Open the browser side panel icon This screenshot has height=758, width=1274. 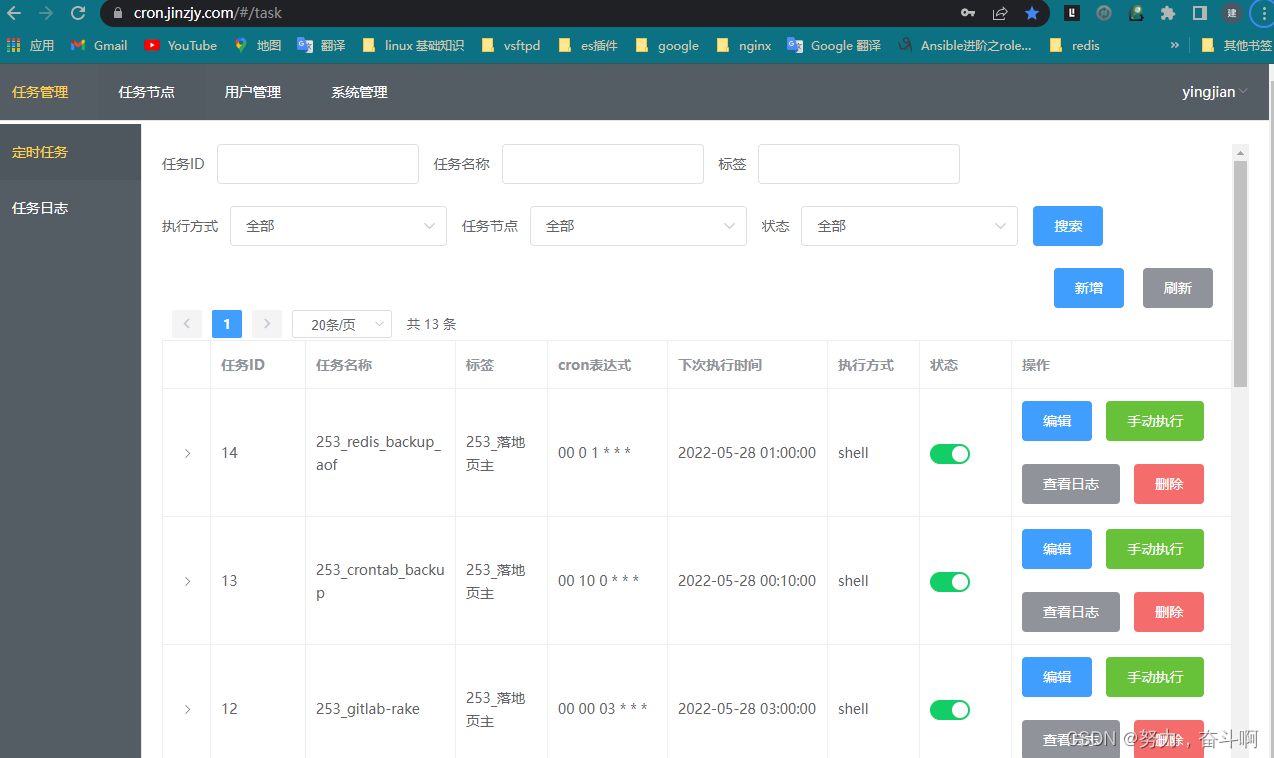tap(1199, 13)
